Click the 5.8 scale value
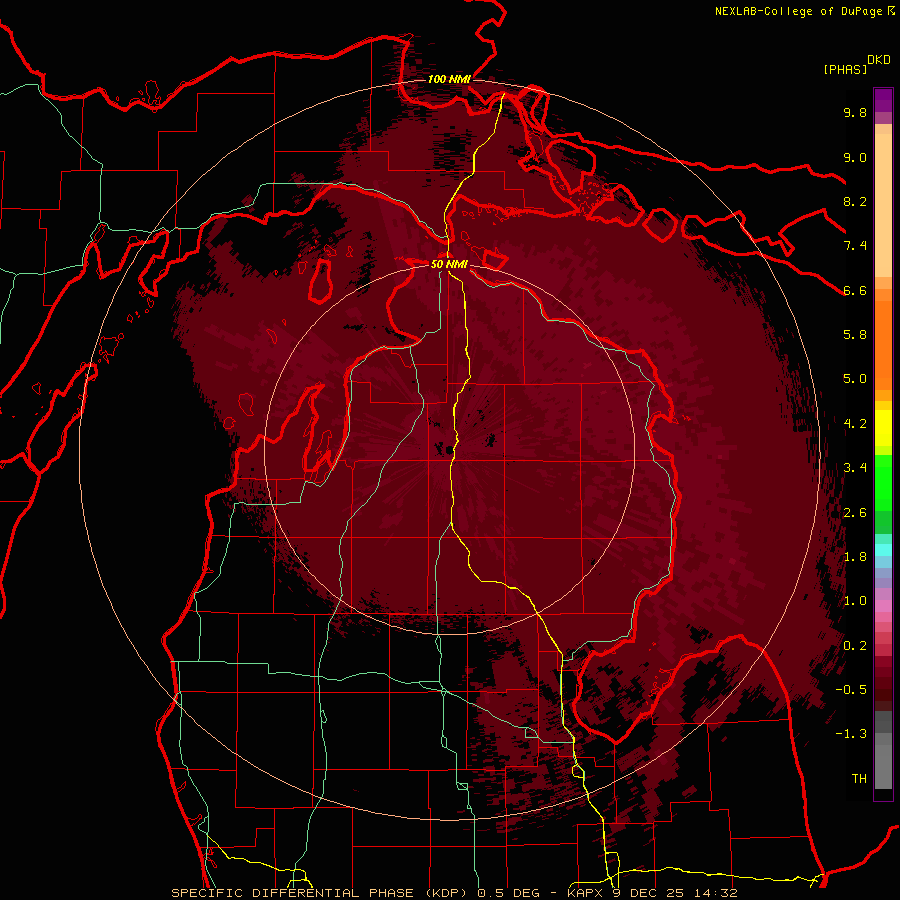The image size is (900, 900). click(855, 335)
